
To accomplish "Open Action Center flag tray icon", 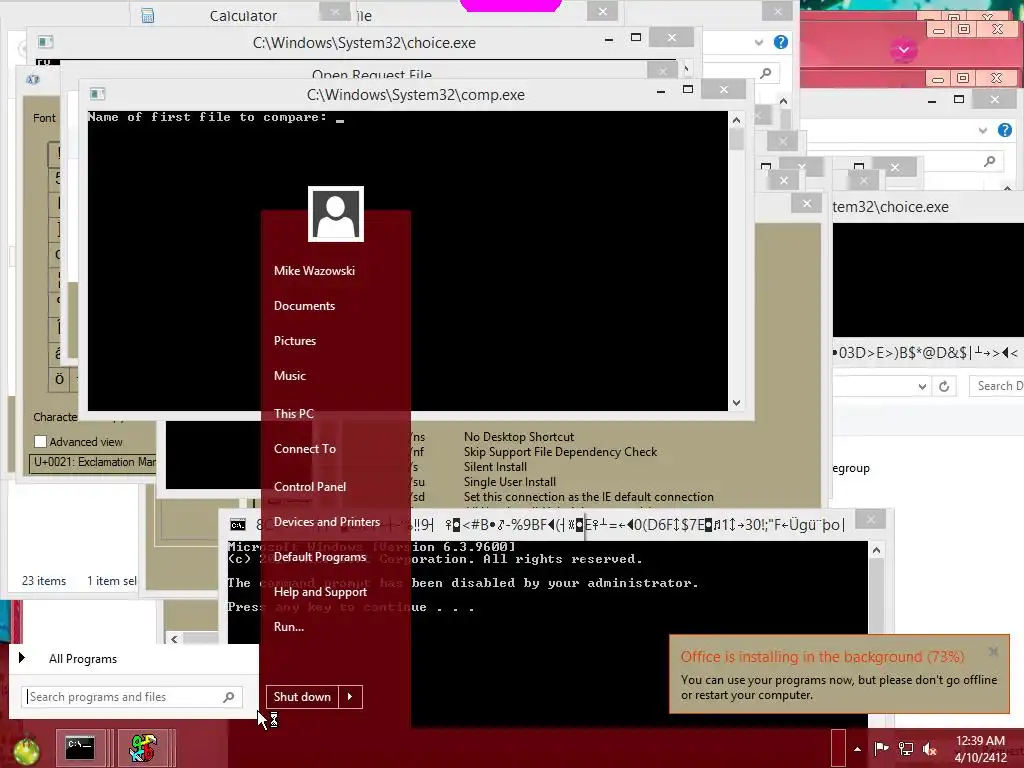I will (x=881, y=748).
